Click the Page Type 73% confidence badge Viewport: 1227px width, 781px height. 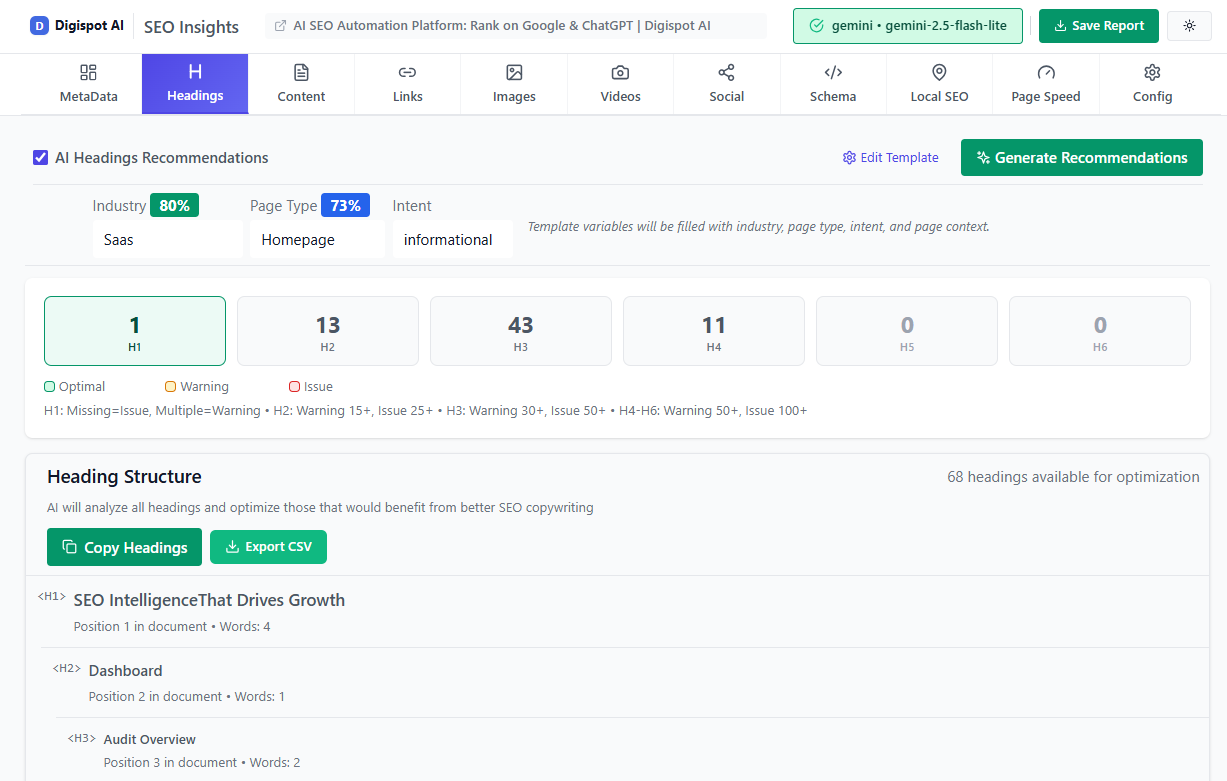(345, 205)
